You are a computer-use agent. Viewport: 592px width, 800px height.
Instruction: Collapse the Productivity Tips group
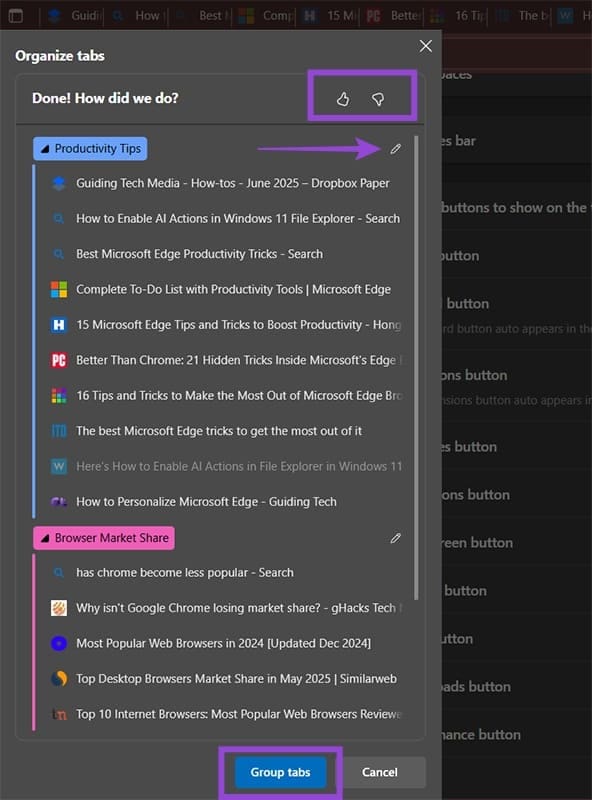tap(90, 148)
